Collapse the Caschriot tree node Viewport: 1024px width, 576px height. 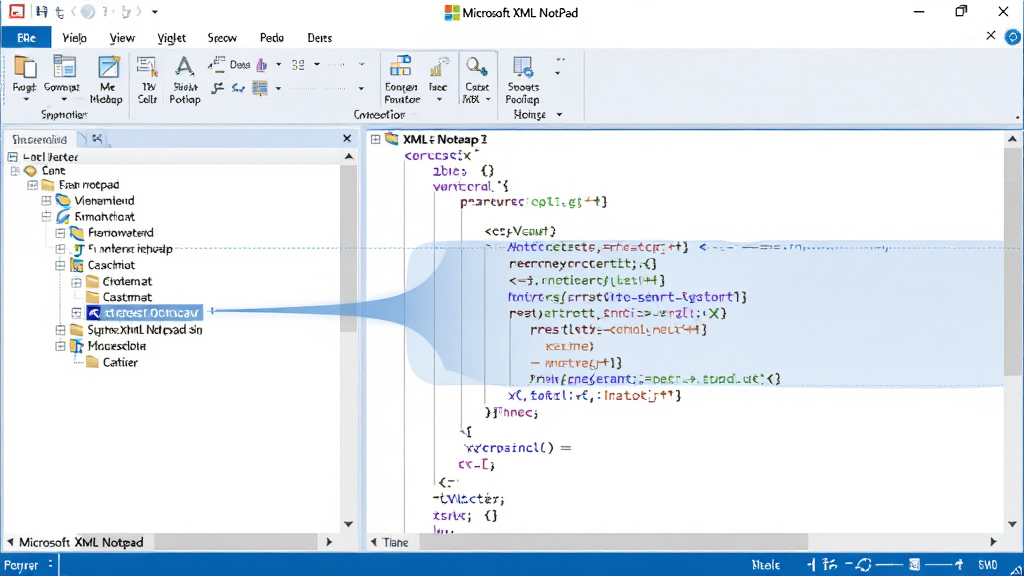click(x=61, y=265)
